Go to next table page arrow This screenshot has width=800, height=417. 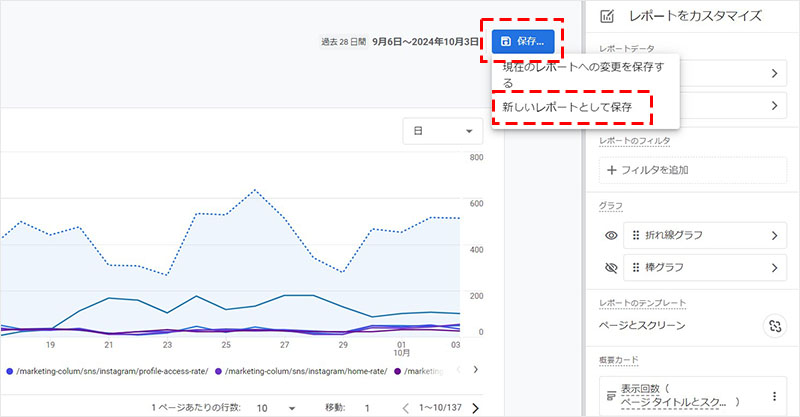pos(474,408)
